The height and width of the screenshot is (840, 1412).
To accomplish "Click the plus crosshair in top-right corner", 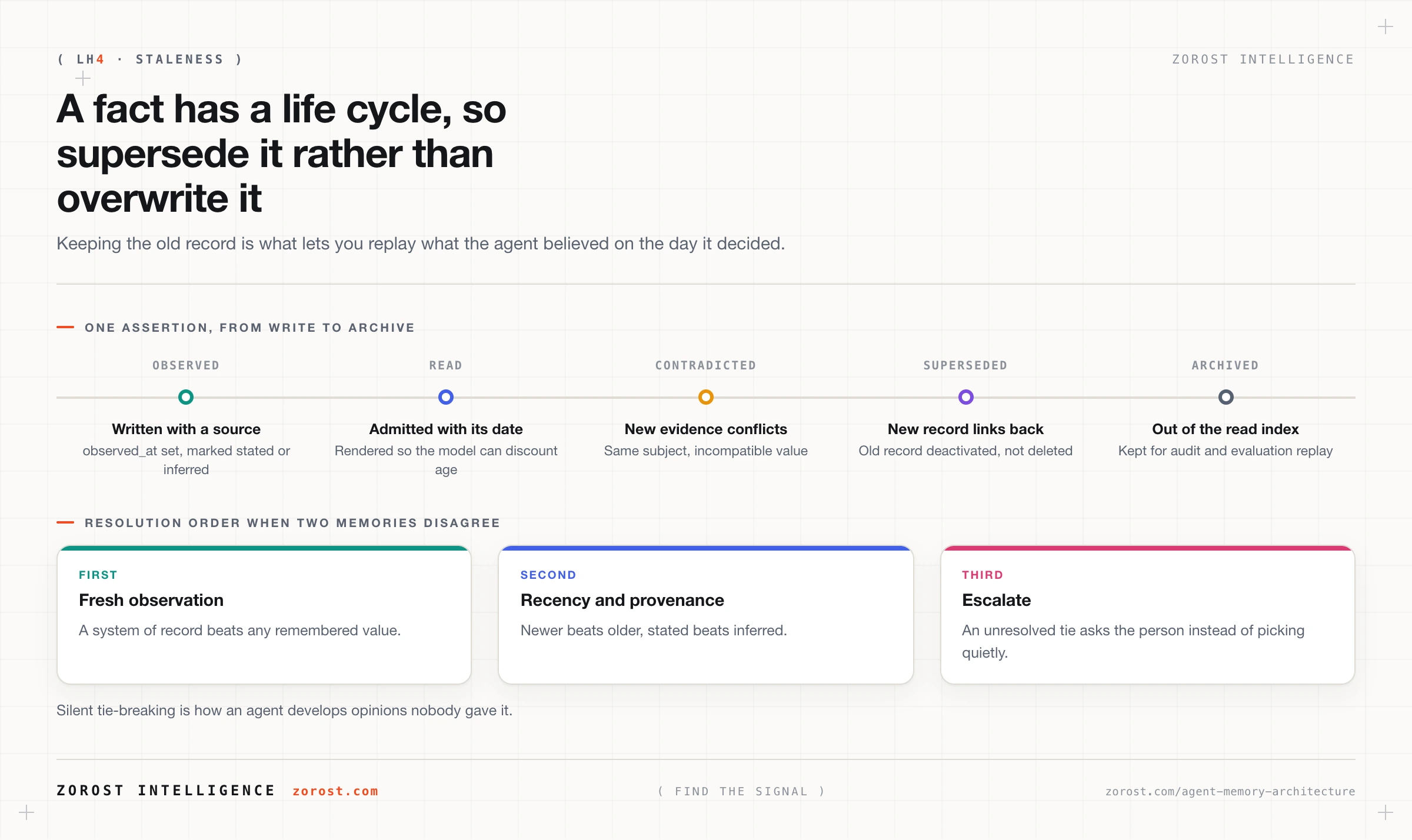I will pyautogui.click(x=1386, y=26).
